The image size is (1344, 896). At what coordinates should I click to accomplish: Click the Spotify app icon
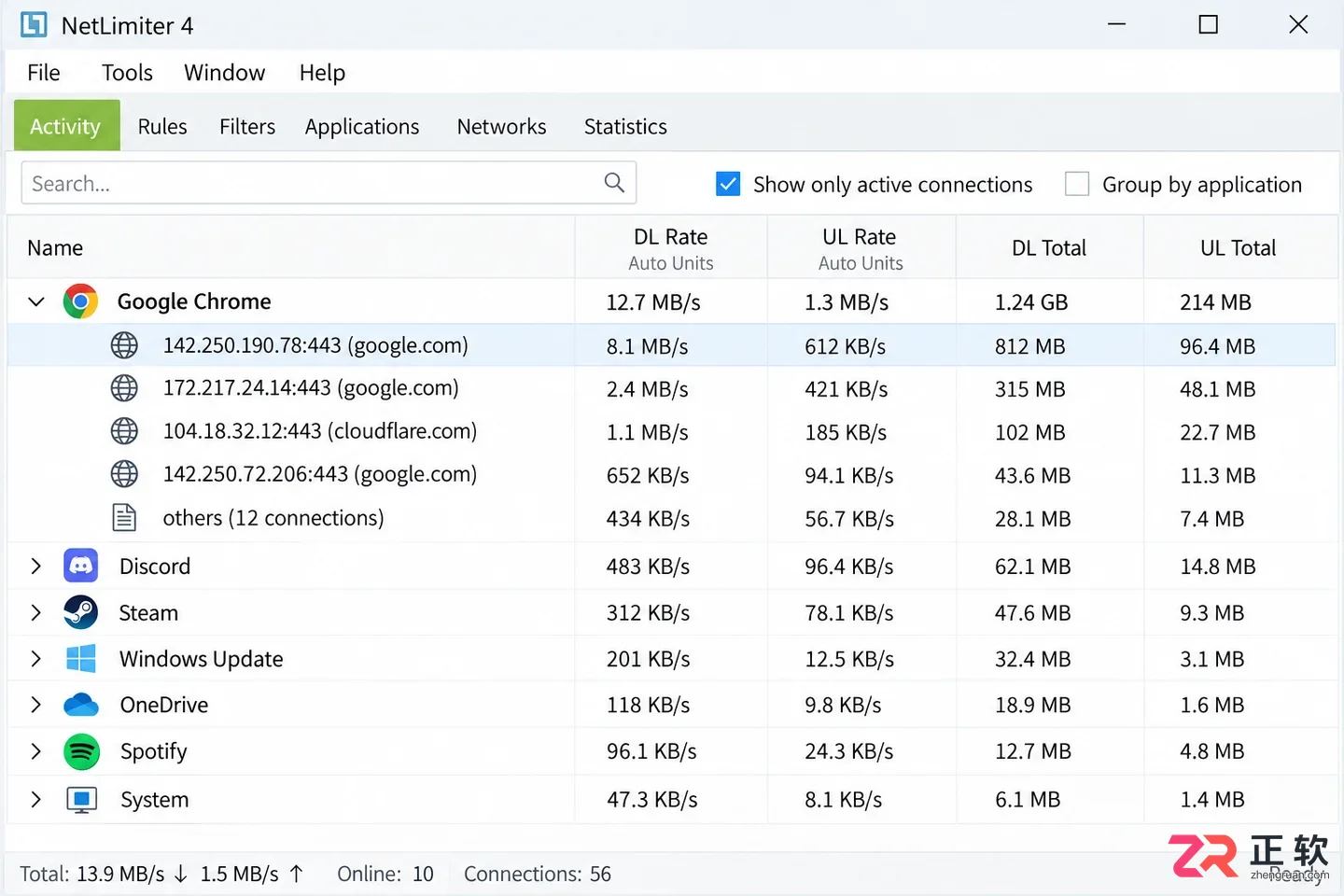pyautogui.click(x=81, y=751)
